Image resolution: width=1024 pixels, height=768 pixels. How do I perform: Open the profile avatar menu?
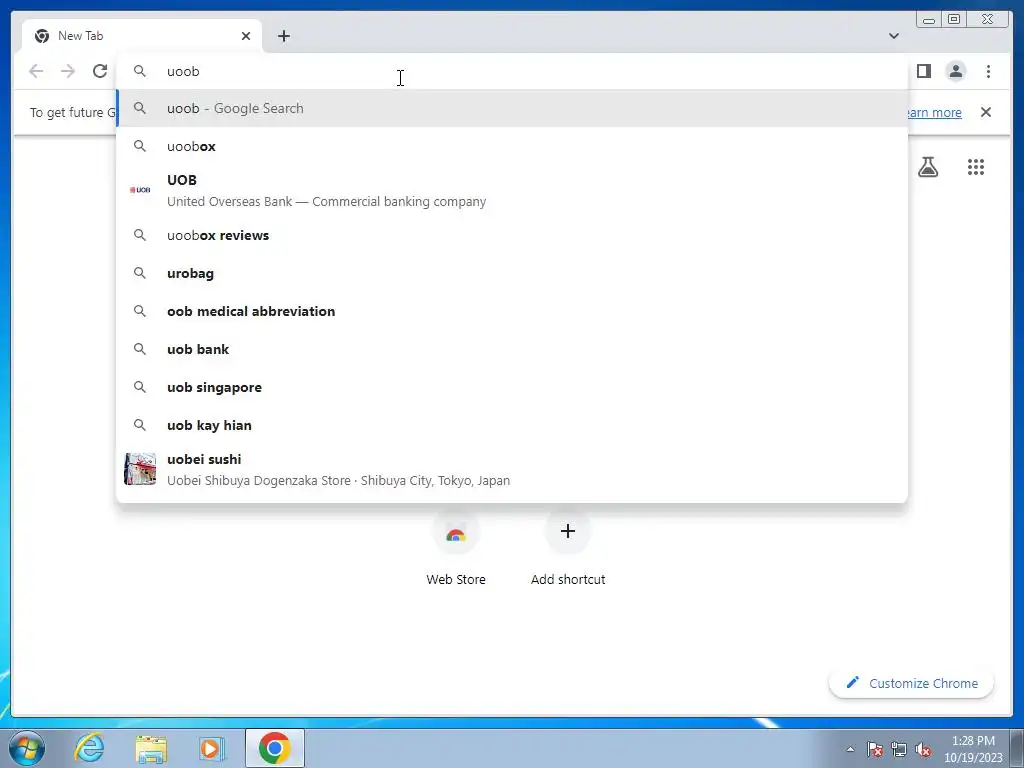point(955,71)
